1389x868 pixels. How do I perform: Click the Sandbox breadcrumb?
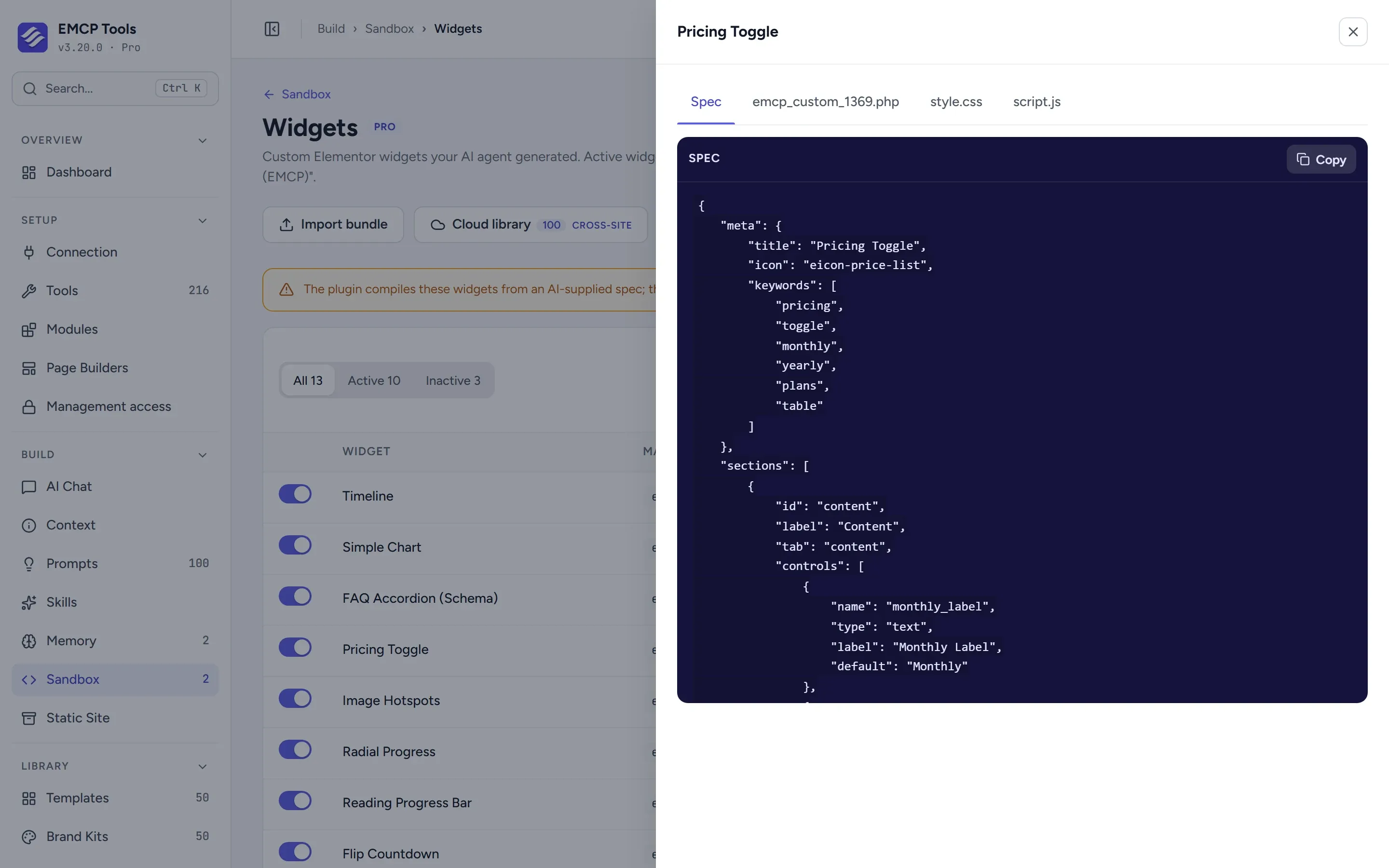point(389,29)
